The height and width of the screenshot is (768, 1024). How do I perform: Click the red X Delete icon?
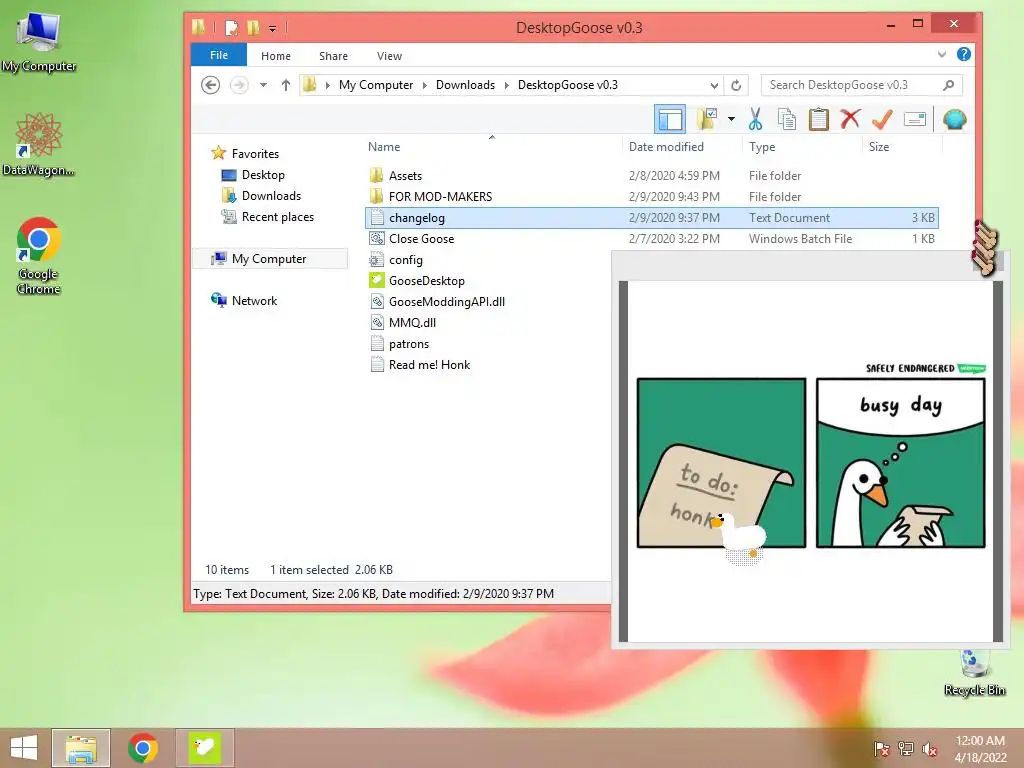pyautogui.click(x=850, y=120)
